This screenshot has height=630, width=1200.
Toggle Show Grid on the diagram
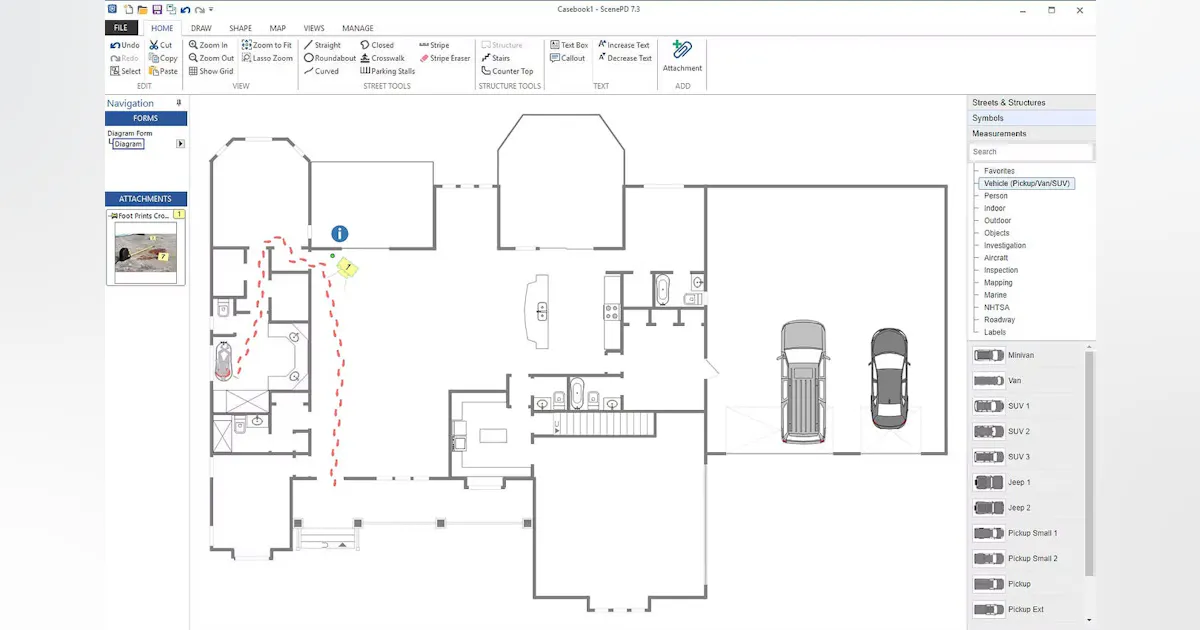point(211,71)
